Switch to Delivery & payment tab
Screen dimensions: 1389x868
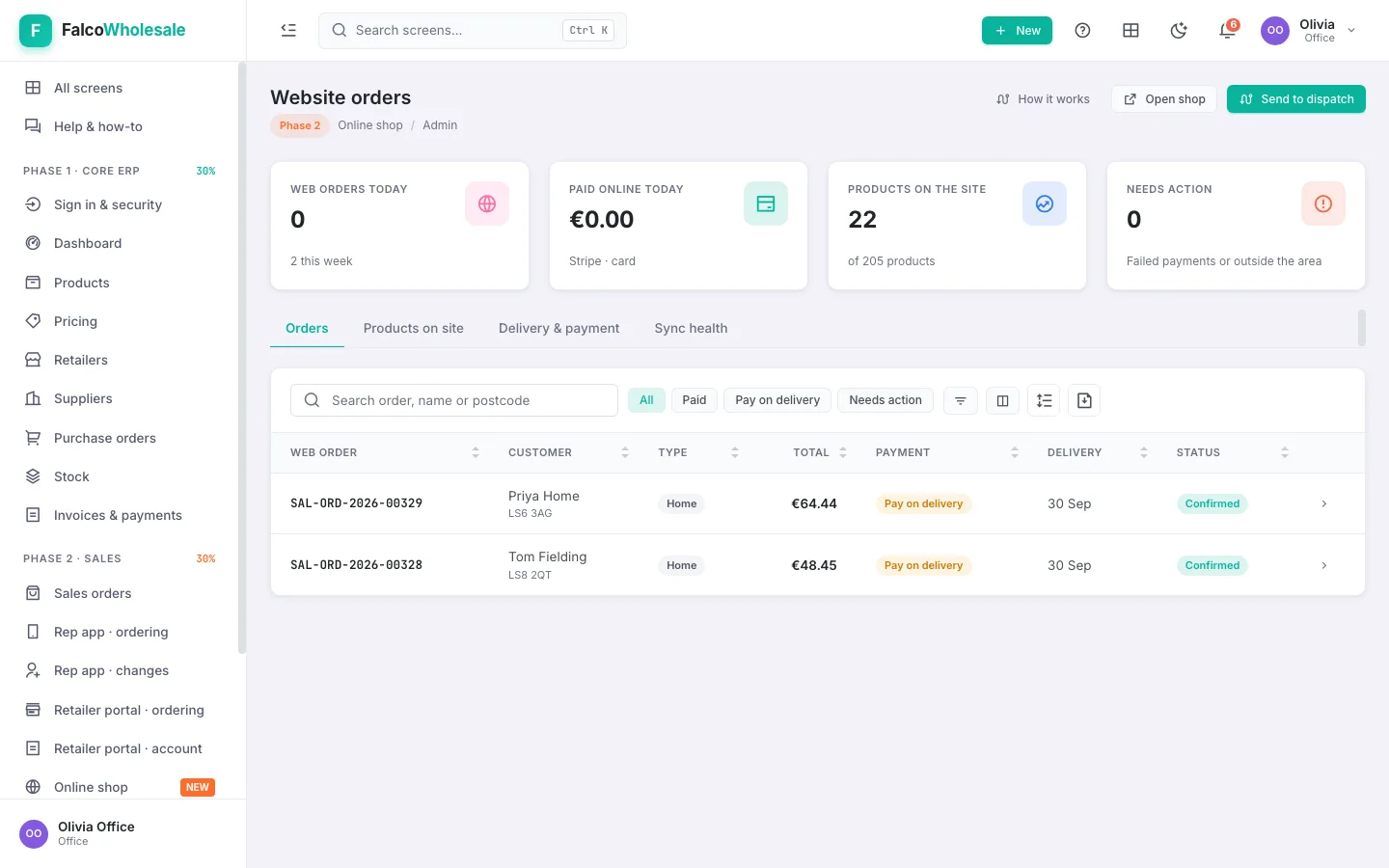point(559,329)
